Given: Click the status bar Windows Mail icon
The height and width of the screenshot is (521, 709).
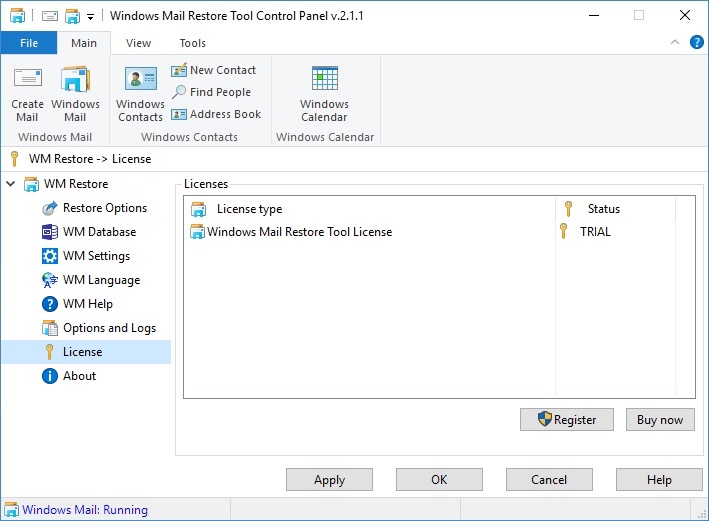Looking at the screenshot, I should [x=11, y=510].
